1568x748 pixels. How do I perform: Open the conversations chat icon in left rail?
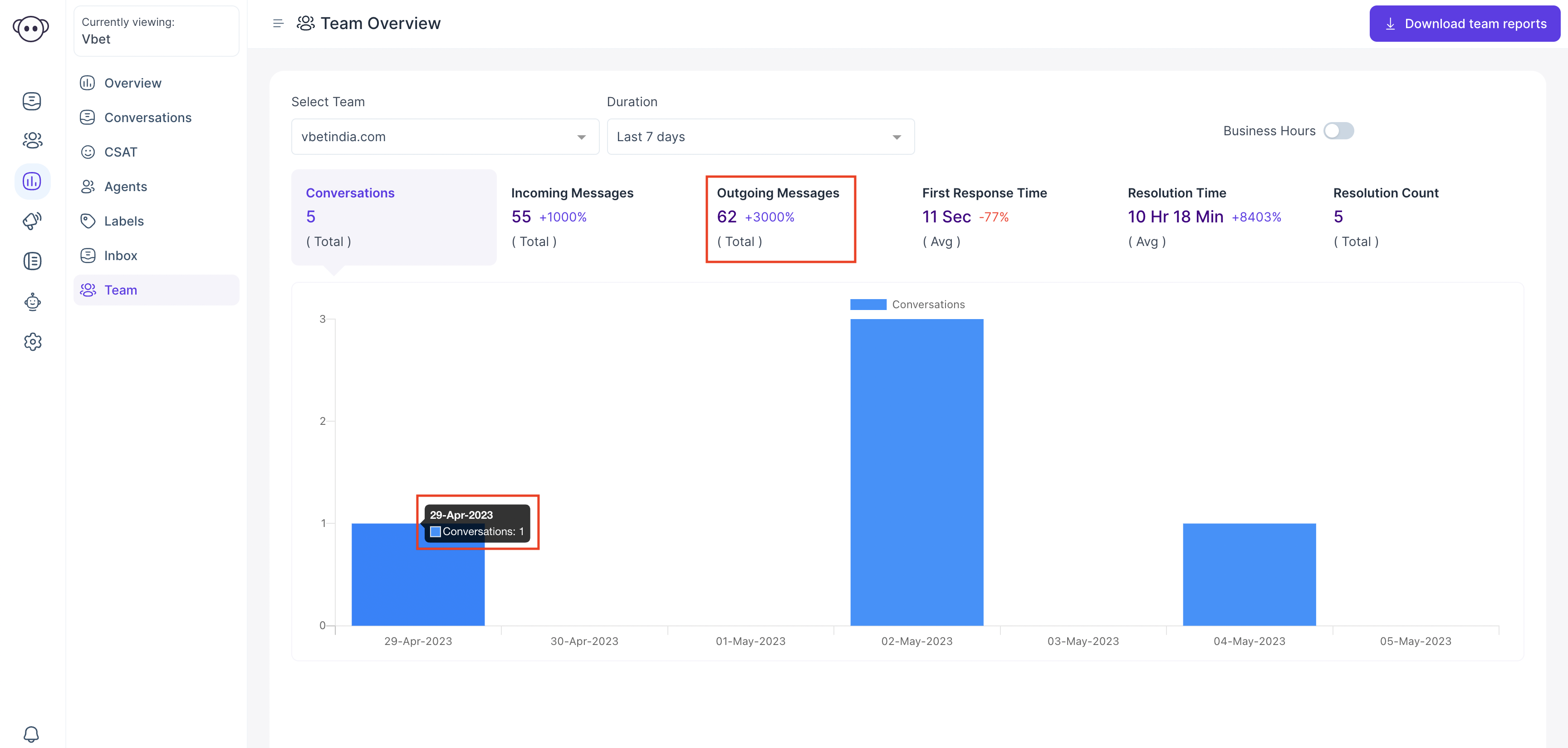(32, 101)
